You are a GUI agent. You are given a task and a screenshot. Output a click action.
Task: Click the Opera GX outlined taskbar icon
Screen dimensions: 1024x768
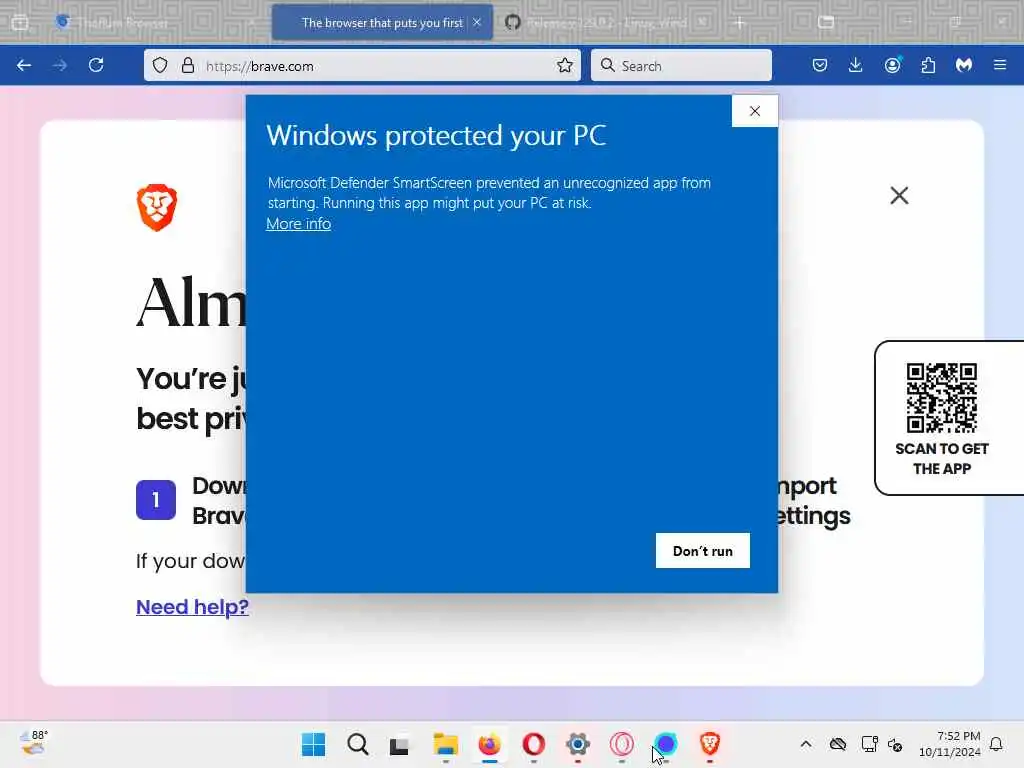coord(622,744)
